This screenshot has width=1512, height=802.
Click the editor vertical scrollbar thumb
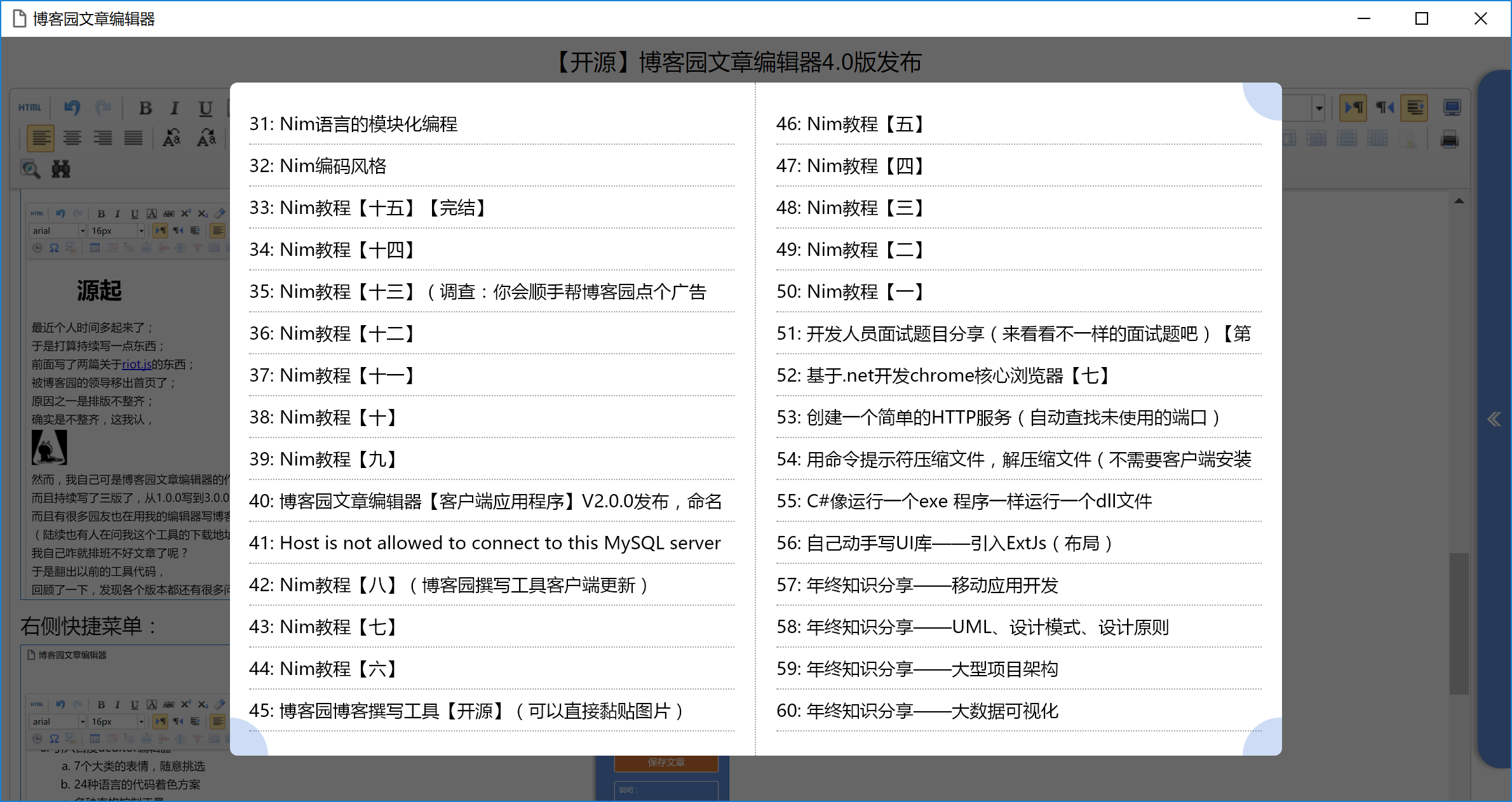pyautogui.click(x=1459, y=624)
